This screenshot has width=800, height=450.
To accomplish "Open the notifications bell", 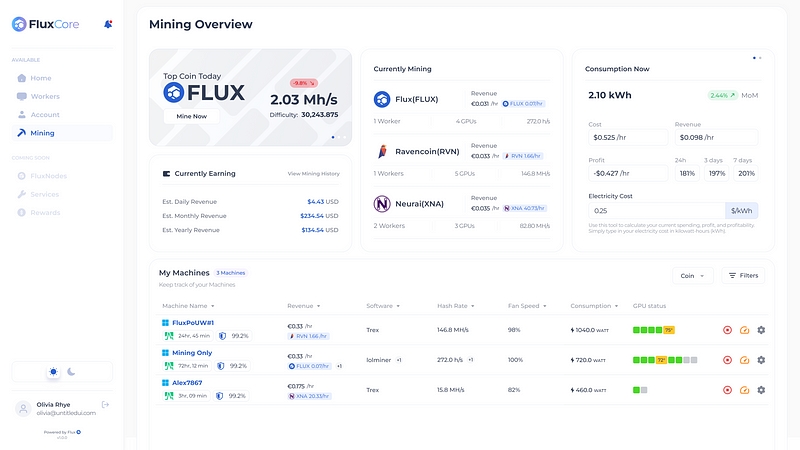I will (108, 24).
